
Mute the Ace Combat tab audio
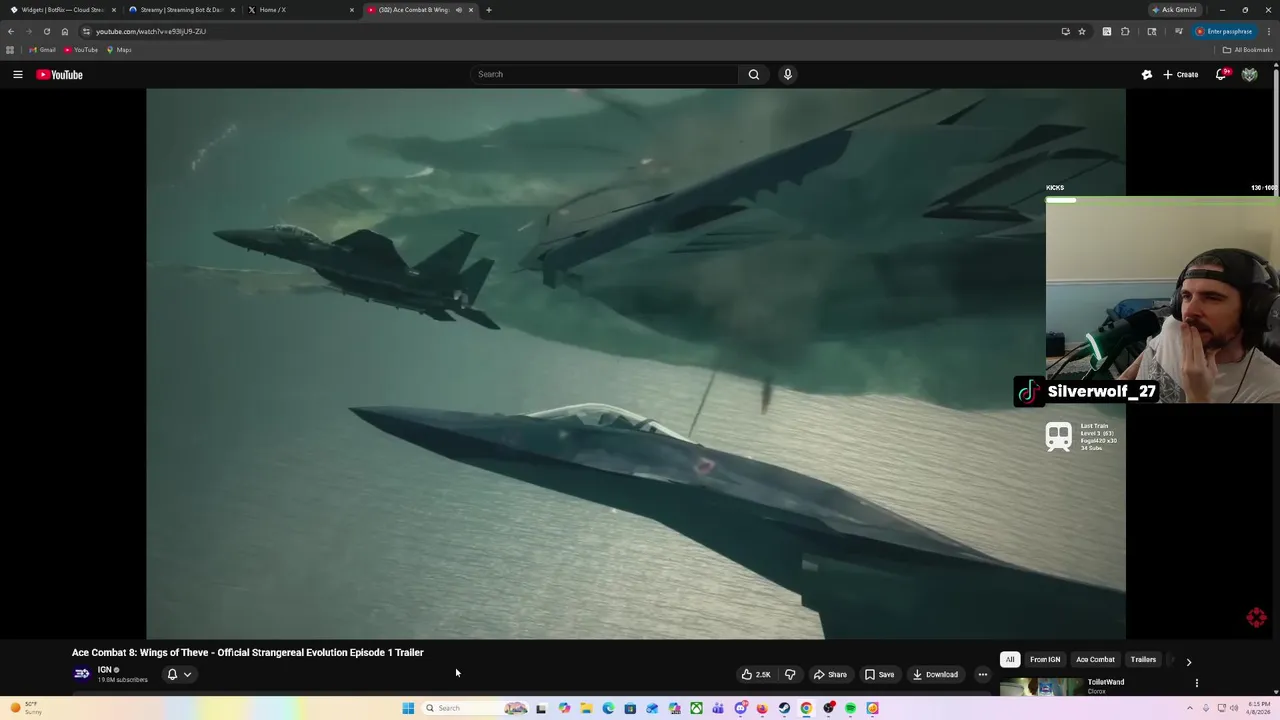(x=459, y=10)
